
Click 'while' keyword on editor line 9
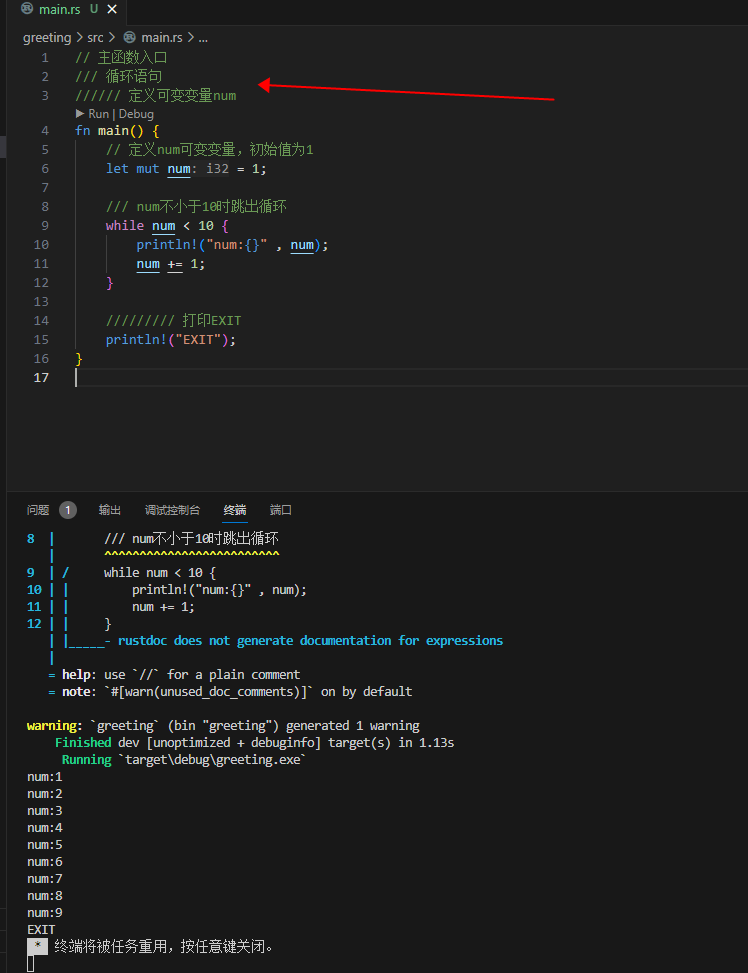[125, 226]
